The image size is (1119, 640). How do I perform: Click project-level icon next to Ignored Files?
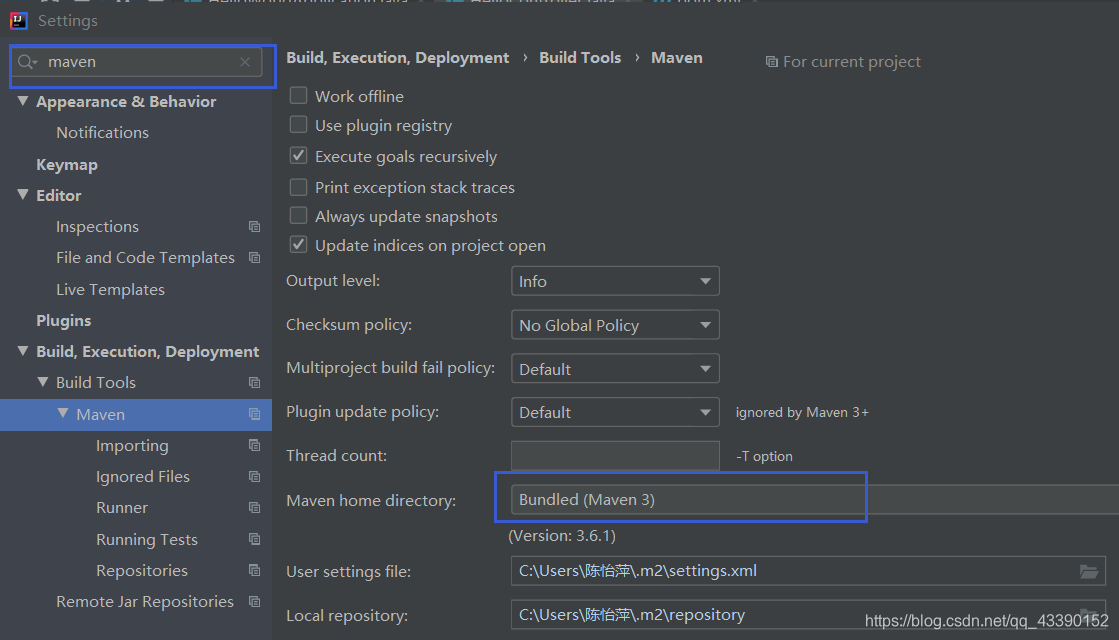[254, 477]
